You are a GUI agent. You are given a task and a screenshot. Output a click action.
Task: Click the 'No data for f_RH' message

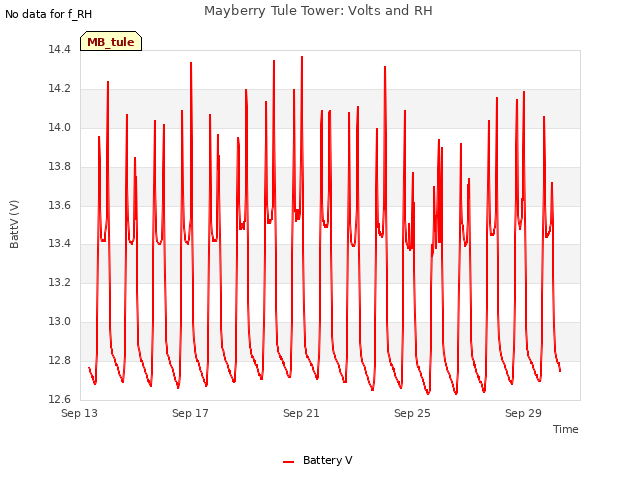[x=49, y=14]
